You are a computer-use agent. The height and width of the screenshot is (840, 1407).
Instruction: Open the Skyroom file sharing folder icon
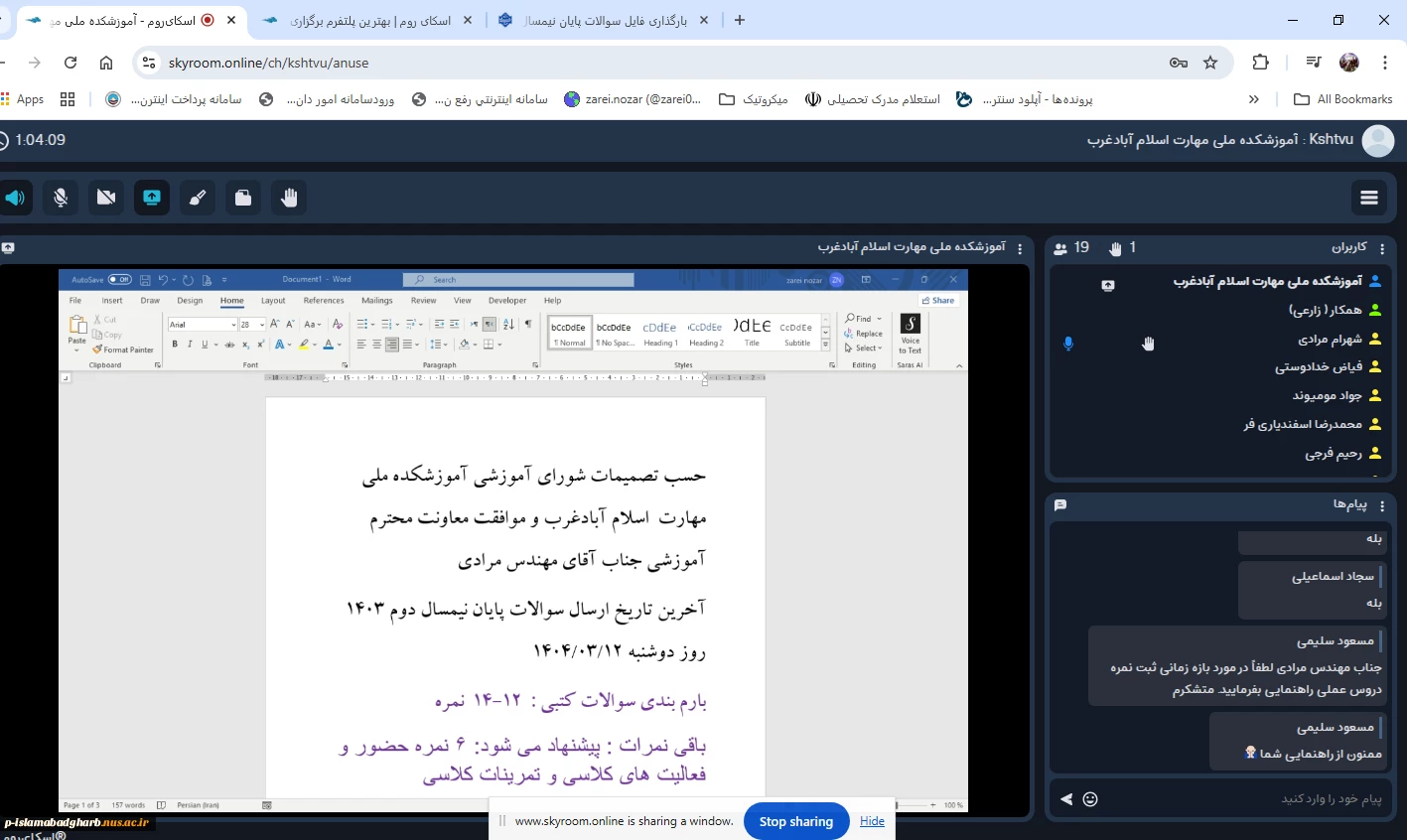point(243,198)
